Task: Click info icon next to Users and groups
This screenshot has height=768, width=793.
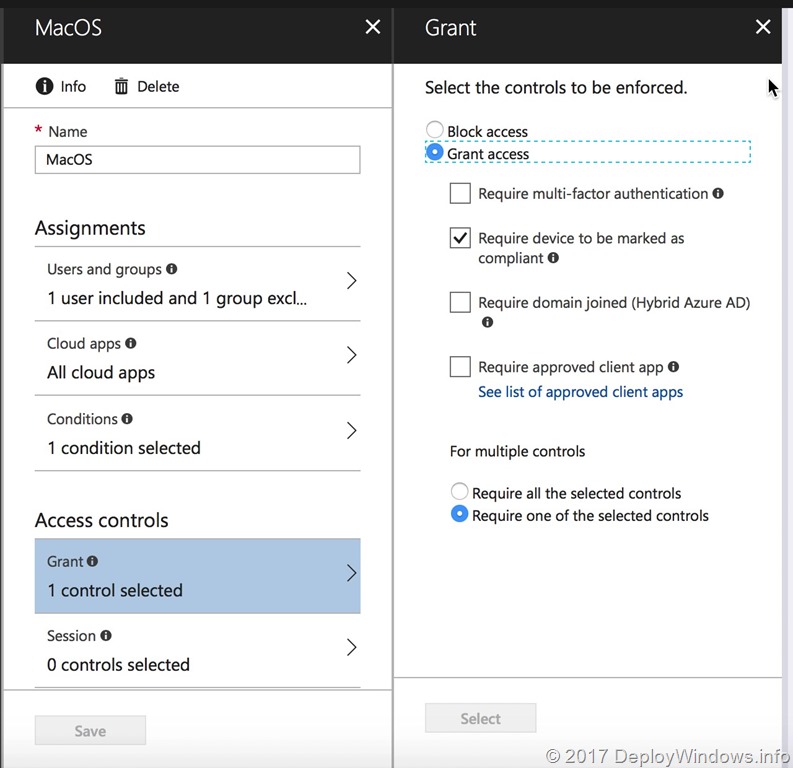Action: 171,269
